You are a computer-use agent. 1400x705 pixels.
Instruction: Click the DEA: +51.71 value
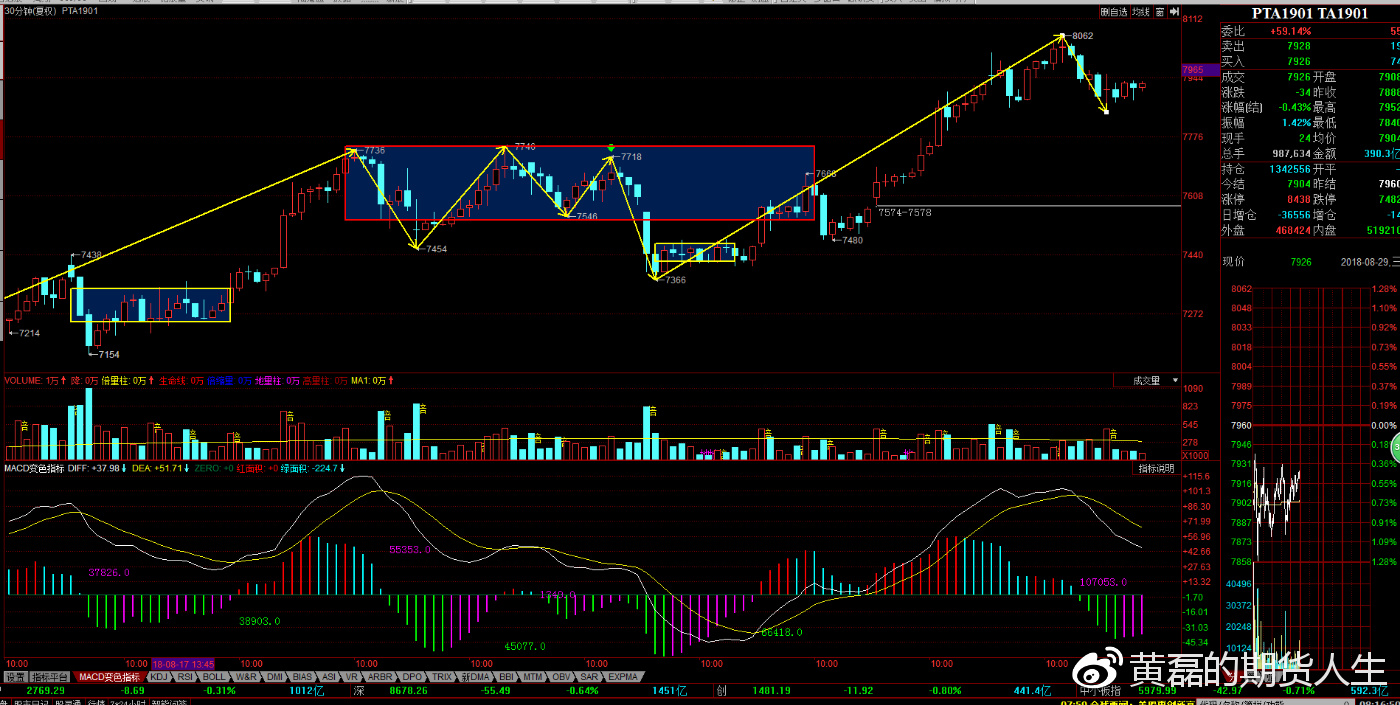coord(158,468)
